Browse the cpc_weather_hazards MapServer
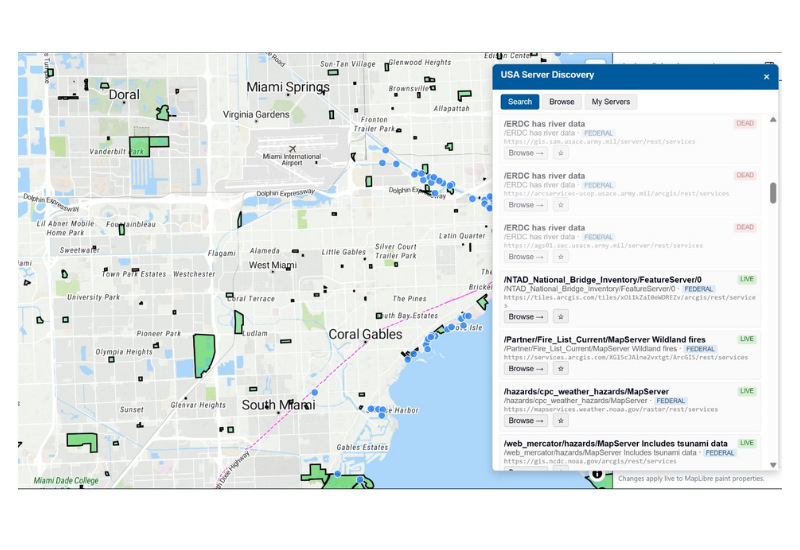800x550 pixels. click(526, 421)
